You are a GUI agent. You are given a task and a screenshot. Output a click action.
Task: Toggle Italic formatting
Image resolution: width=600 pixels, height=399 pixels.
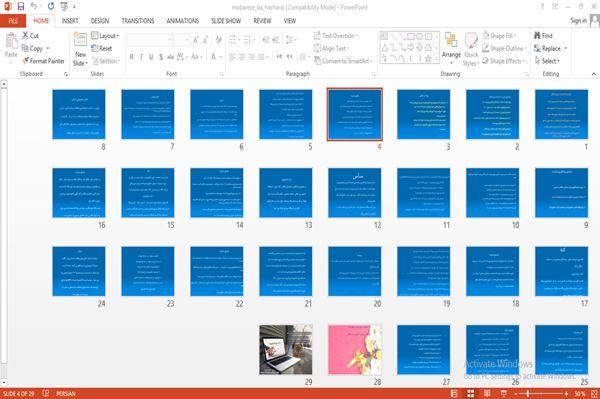tap(142, 57)
